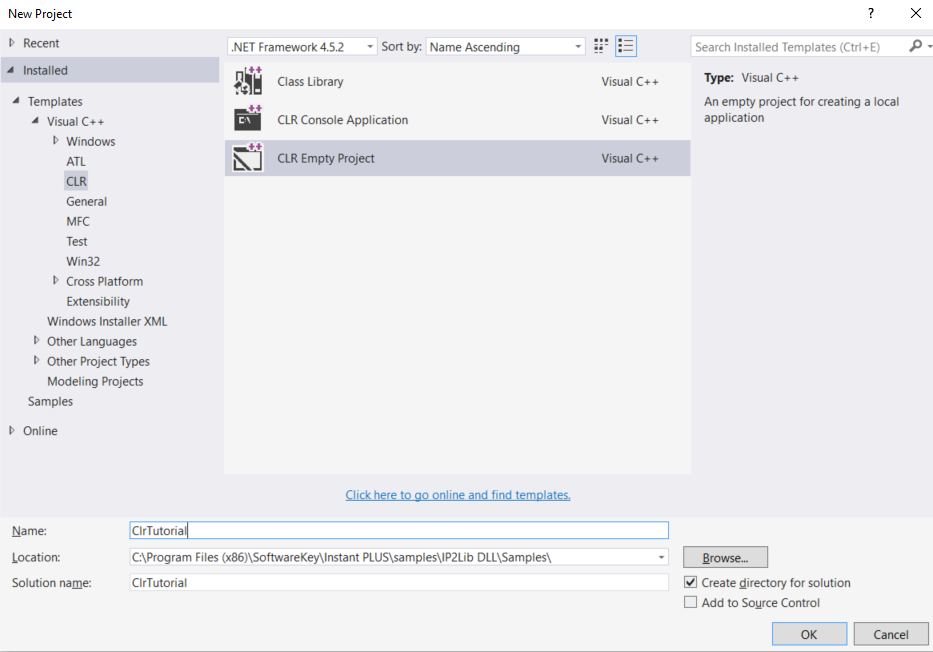933x652 pixels.
Task: Click the Cancel button
Action: click(891, 634)
